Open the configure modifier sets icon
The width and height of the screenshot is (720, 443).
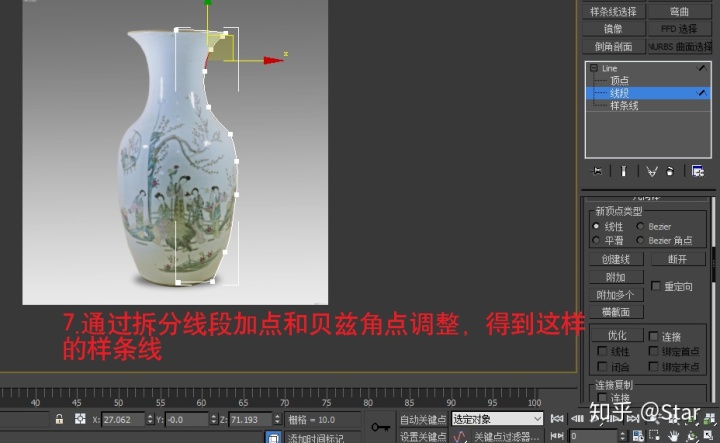(698, 171)
